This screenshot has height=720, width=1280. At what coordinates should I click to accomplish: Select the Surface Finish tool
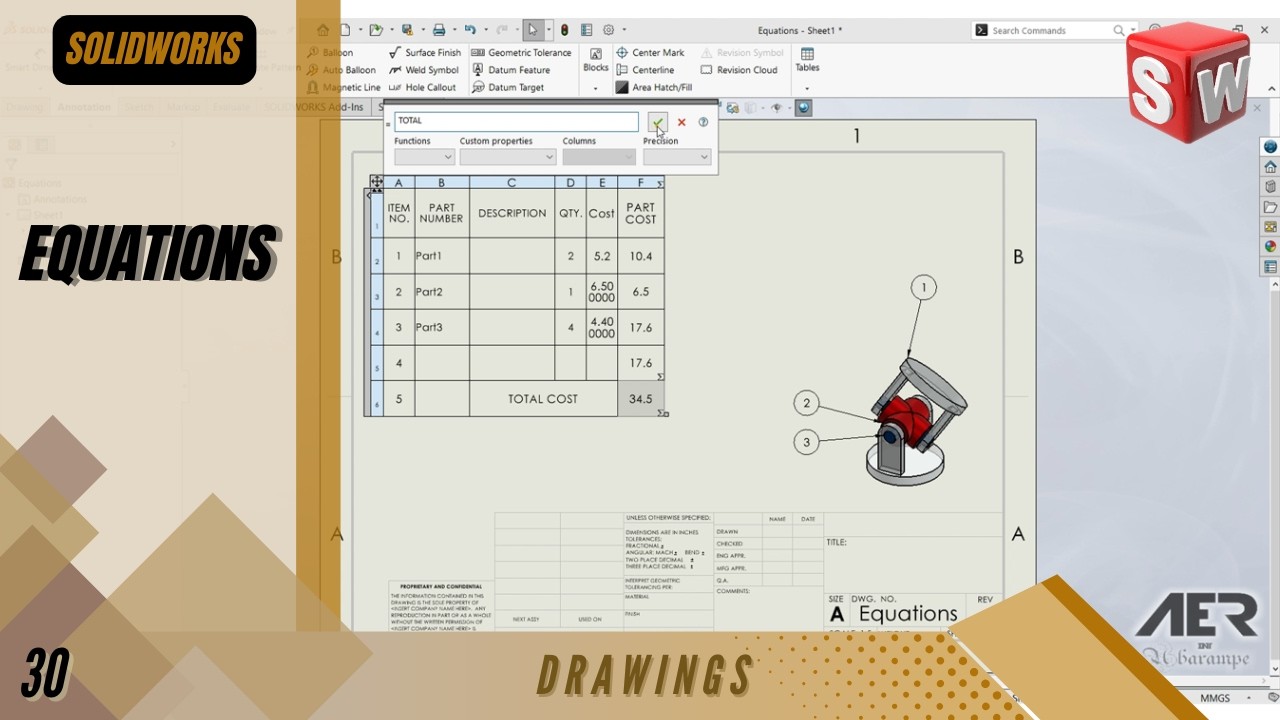click(x=425, y=52)
